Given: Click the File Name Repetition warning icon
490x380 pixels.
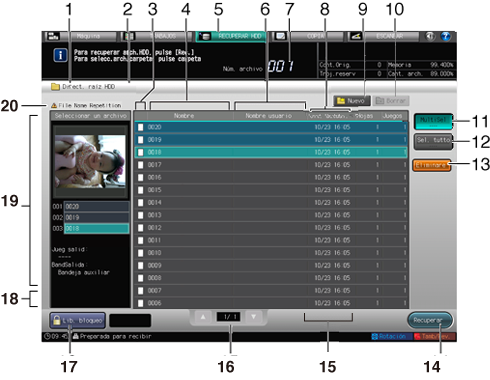Looking at the screenshot, I should (54, 105).
